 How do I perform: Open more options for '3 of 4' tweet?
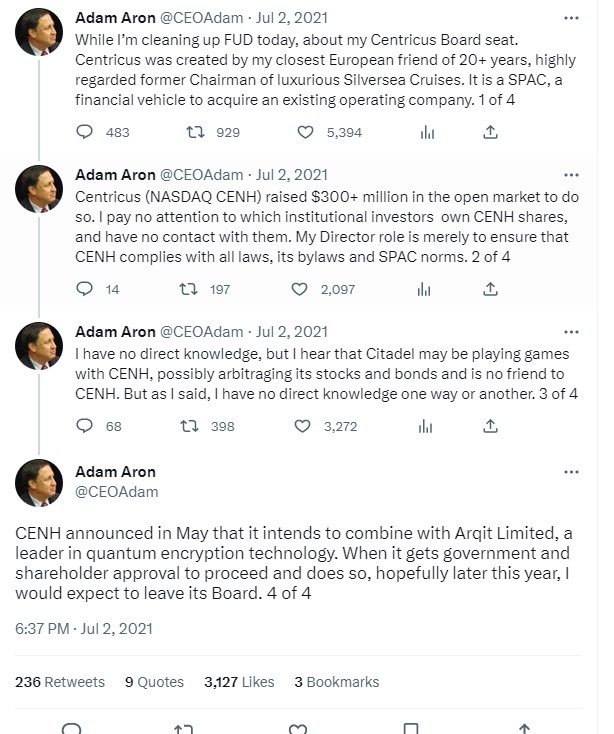[x=571, y=332]
